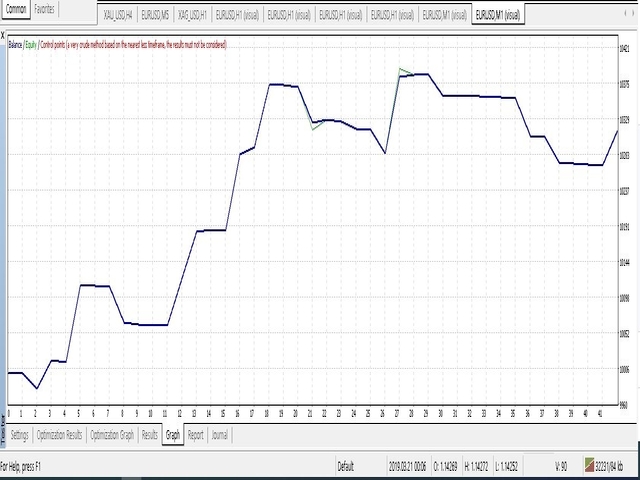Click the 10144 value on the Y axis
The height and width of the screenshot is (480, 640).
(x=624, y=262)
